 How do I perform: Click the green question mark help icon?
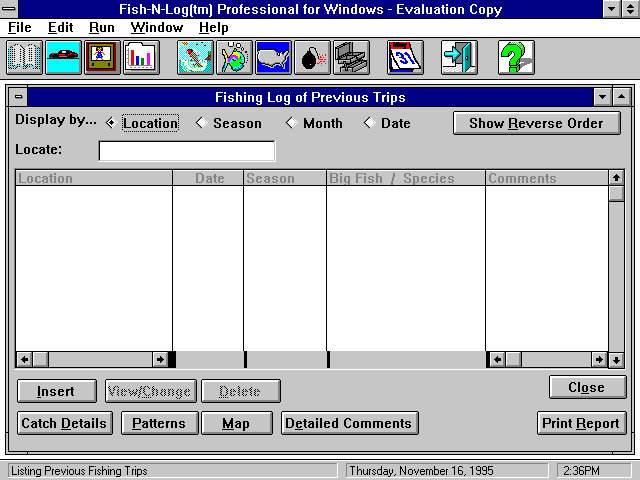tap(514, 58)
